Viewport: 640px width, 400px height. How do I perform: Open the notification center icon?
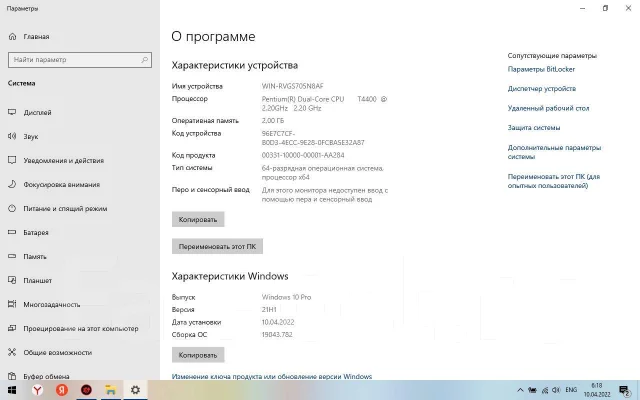pos(624,391)
